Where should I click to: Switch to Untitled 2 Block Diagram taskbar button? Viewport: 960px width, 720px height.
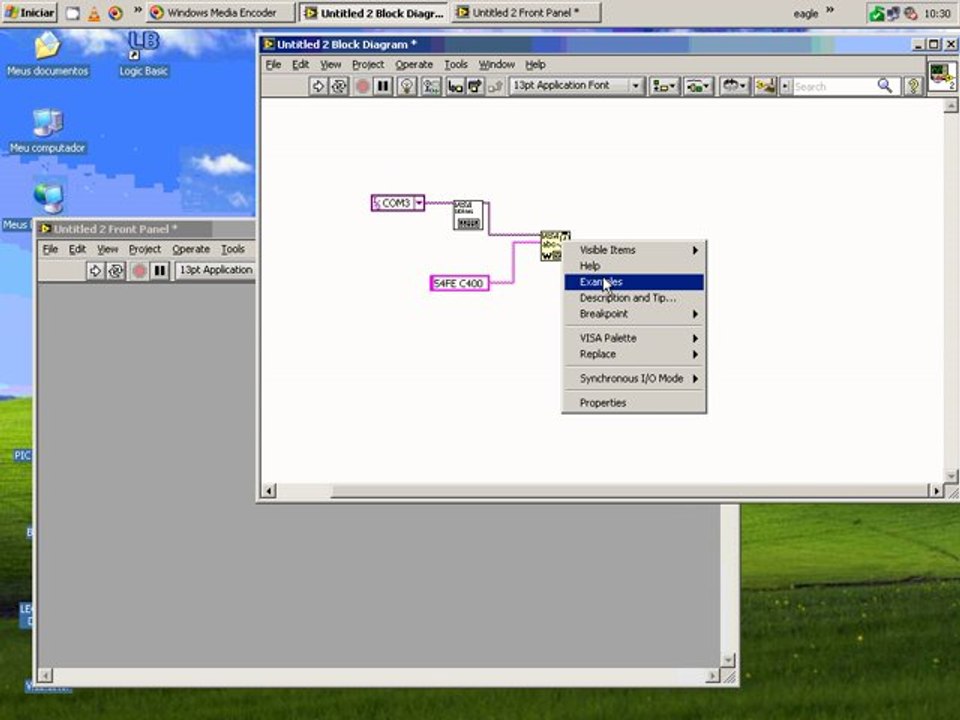tap(374, 12)
